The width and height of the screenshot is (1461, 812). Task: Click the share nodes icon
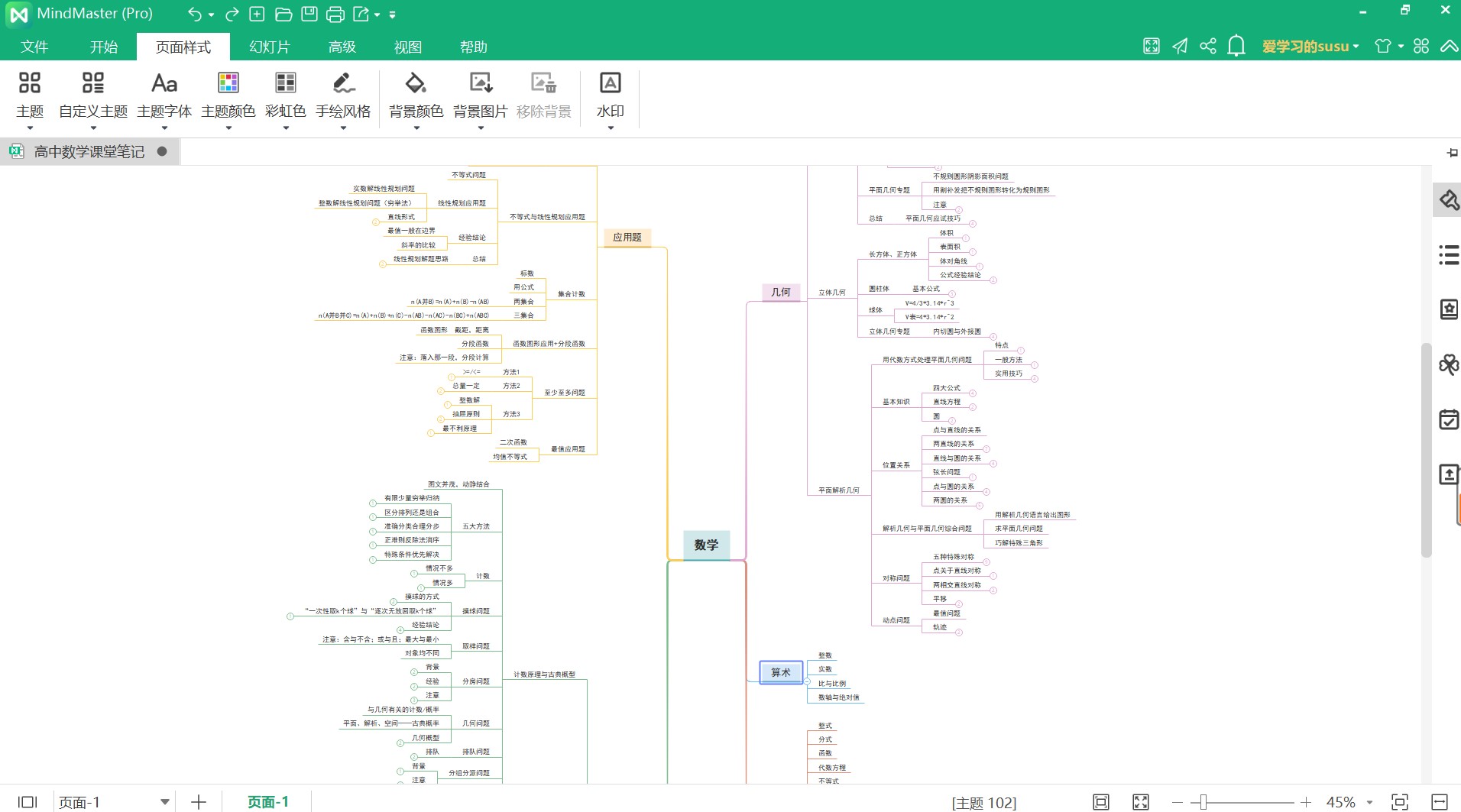coord(1208,46)
